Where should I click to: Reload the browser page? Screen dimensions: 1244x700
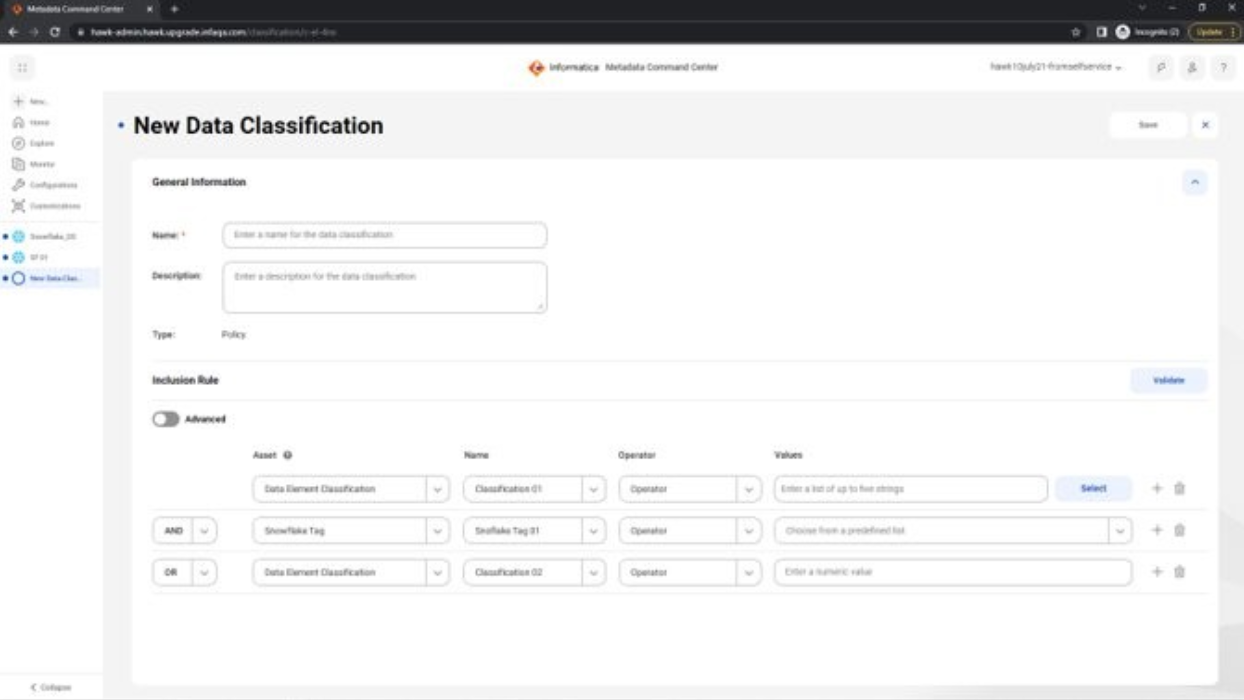pyautogui.click(x=54, y=32)
